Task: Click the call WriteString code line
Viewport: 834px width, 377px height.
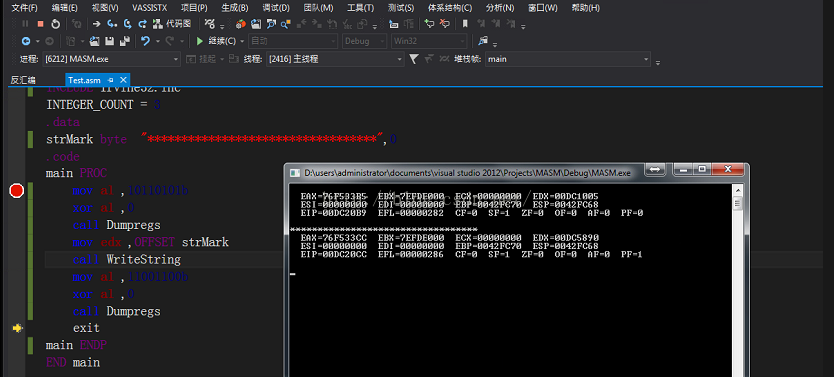Action: [x=127, y=259]
